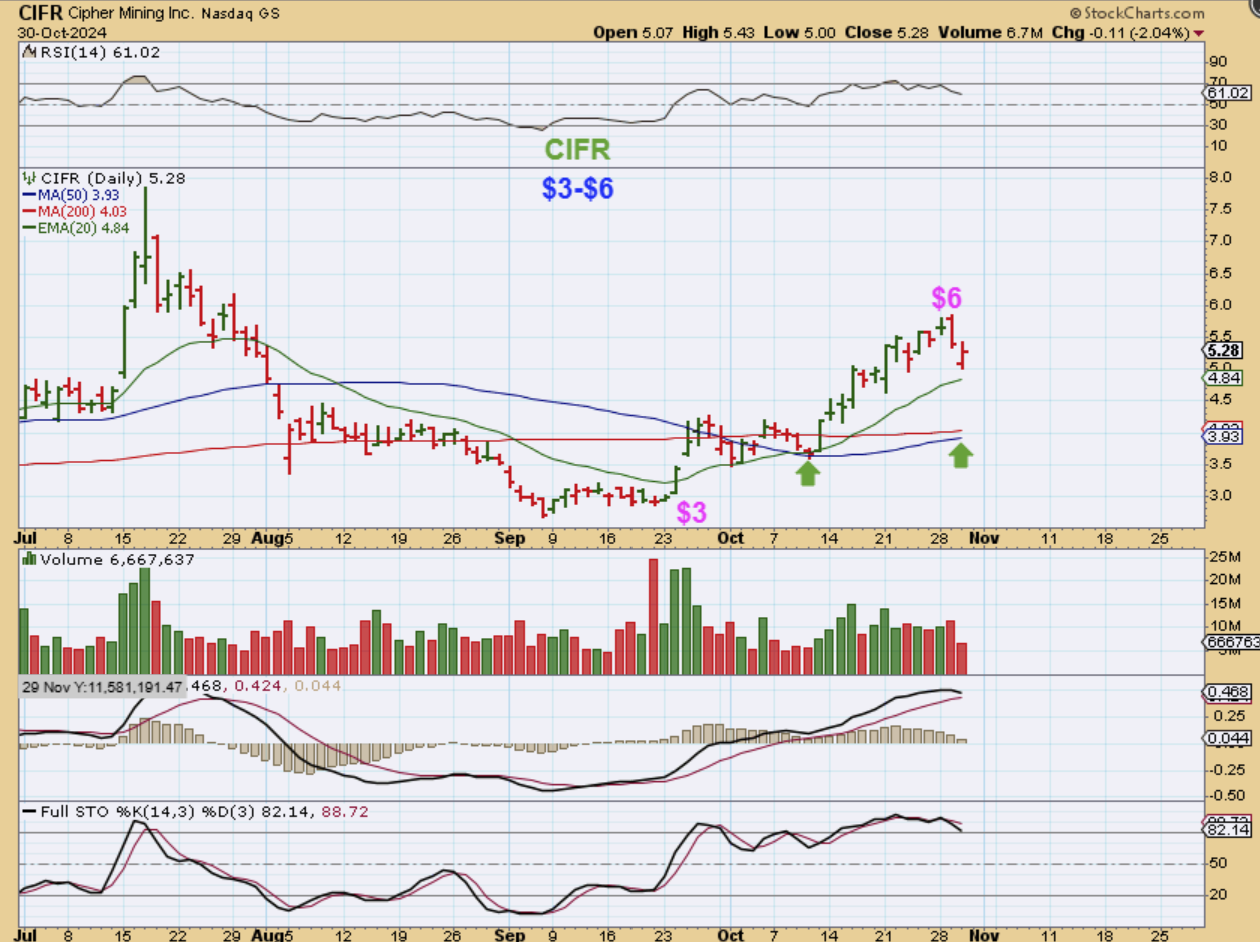Click the 61.02 RSI value tag
This screenshot has height=942, width=1260.
point(1225,92)
